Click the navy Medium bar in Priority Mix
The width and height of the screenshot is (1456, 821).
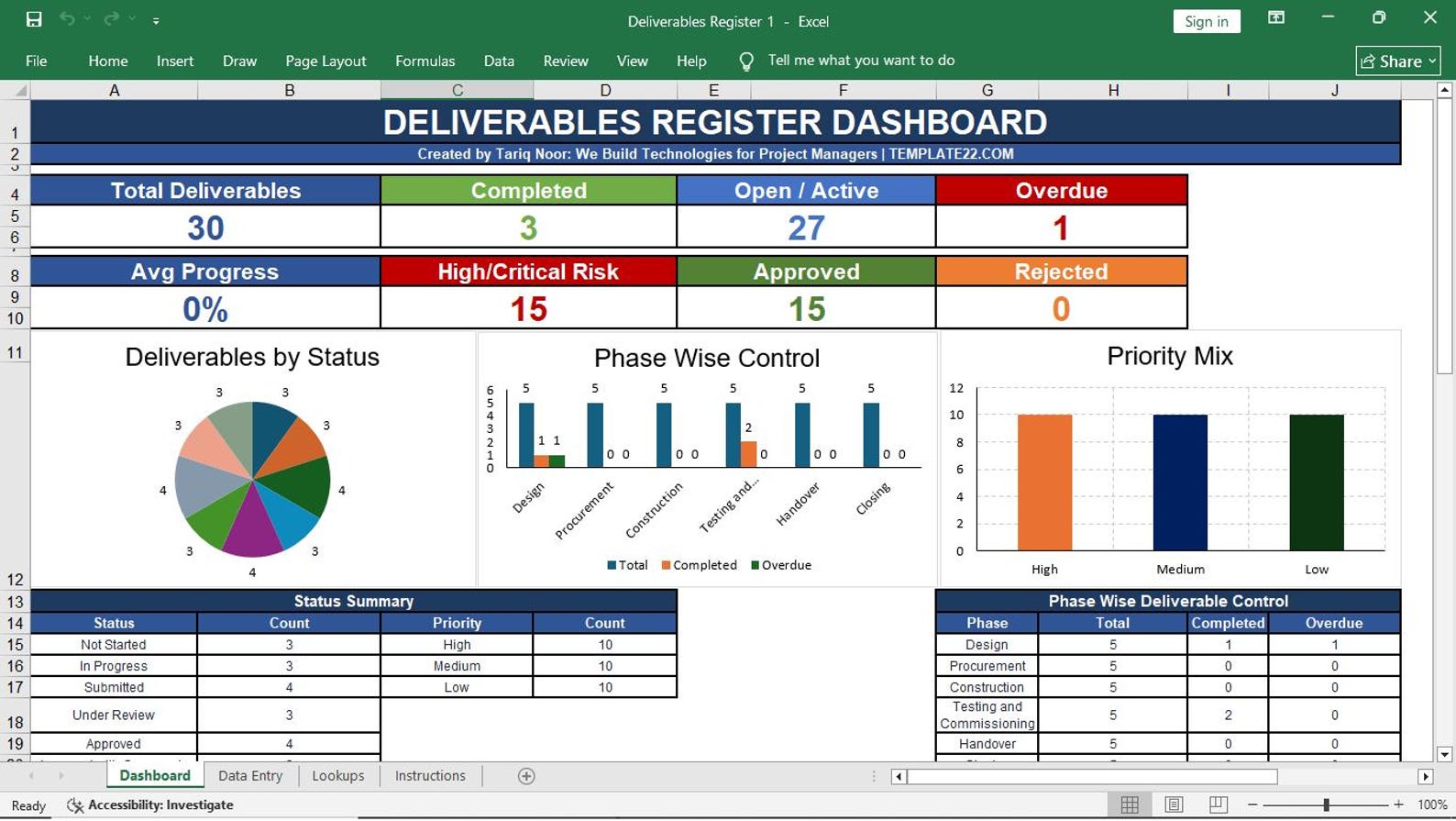click(1180, 483)
